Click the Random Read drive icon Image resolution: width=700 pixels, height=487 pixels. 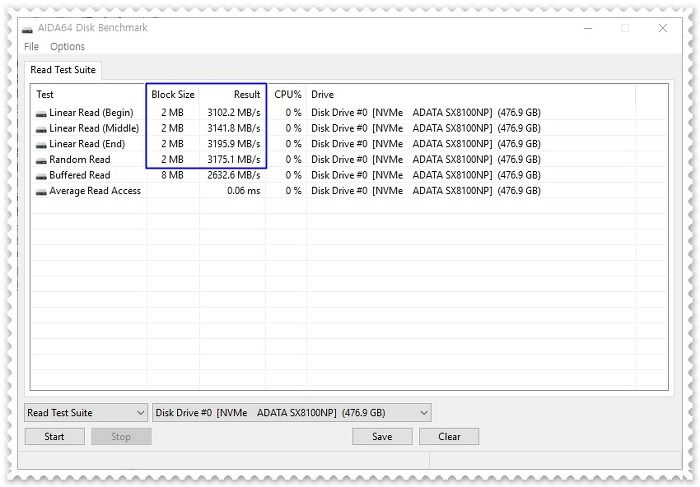coord(41,160)
